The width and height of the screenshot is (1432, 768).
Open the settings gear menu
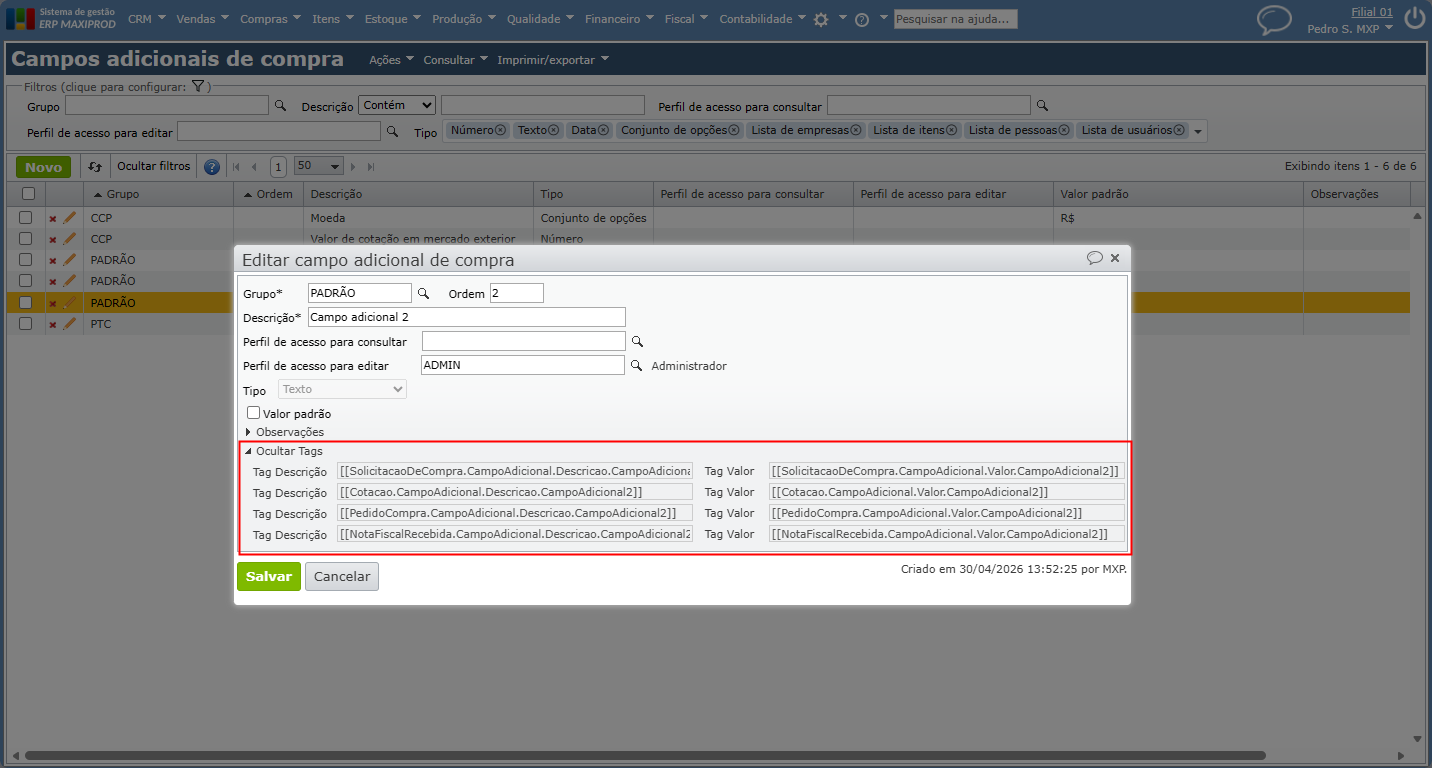click(821, 19)
